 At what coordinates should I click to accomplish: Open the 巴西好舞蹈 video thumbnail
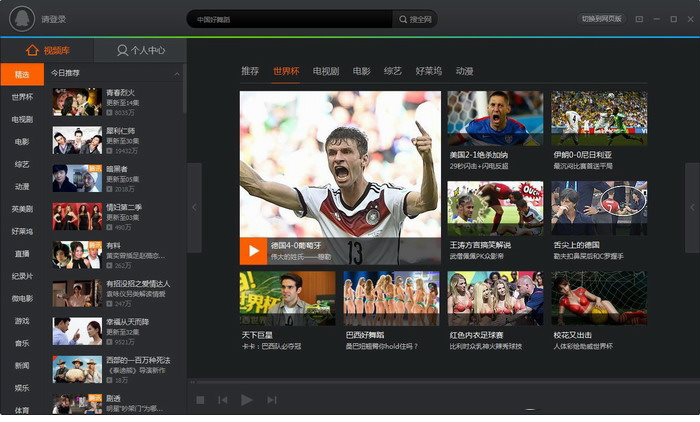392,298
